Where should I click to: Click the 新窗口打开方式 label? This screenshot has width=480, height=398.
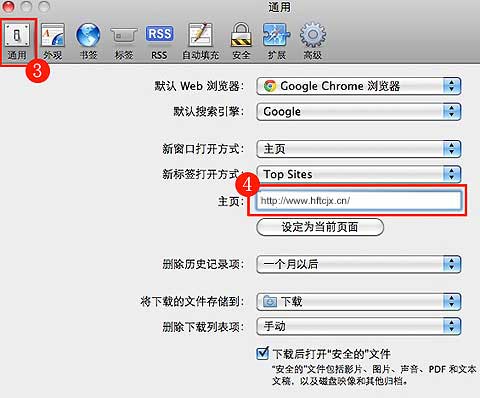pyautogui.click(x=203, y=149)
